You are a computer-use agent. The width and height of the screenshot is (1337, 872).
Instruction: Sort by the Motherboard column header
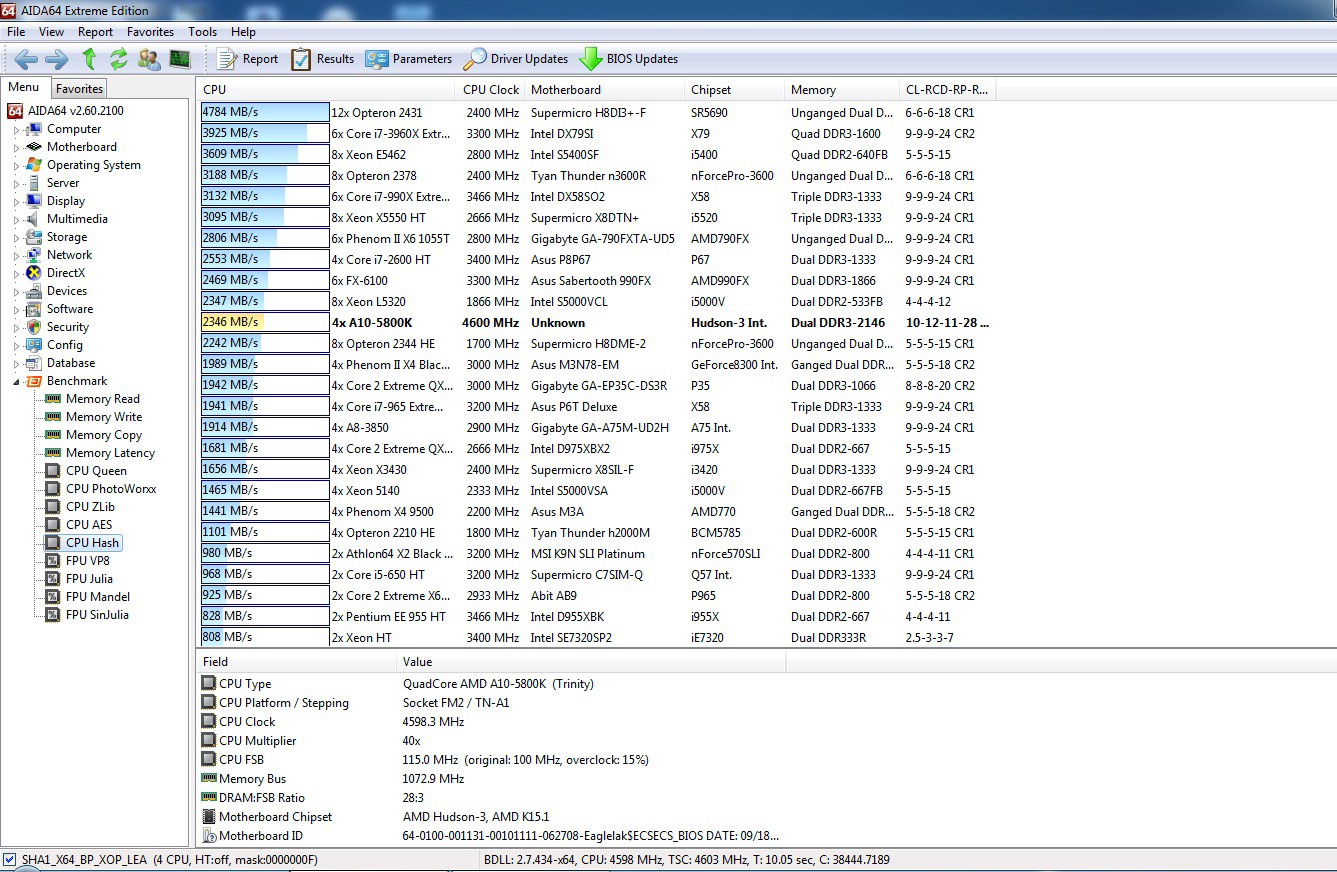click(x=605, y=90)
